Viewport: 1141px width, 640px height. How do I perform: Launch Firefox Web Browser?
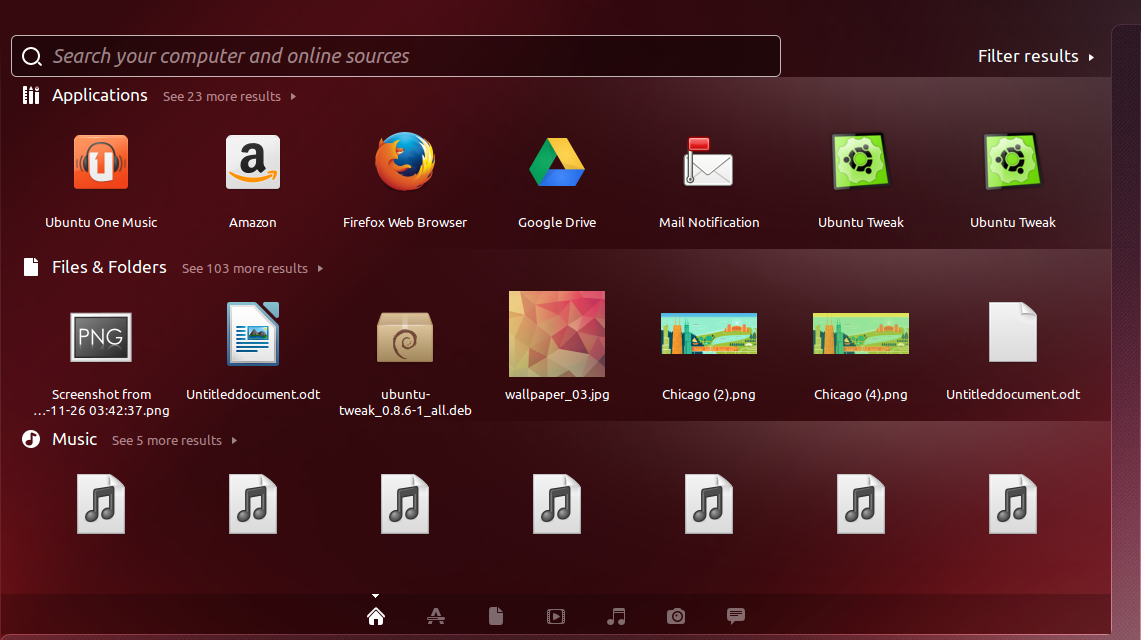point(405,163)
